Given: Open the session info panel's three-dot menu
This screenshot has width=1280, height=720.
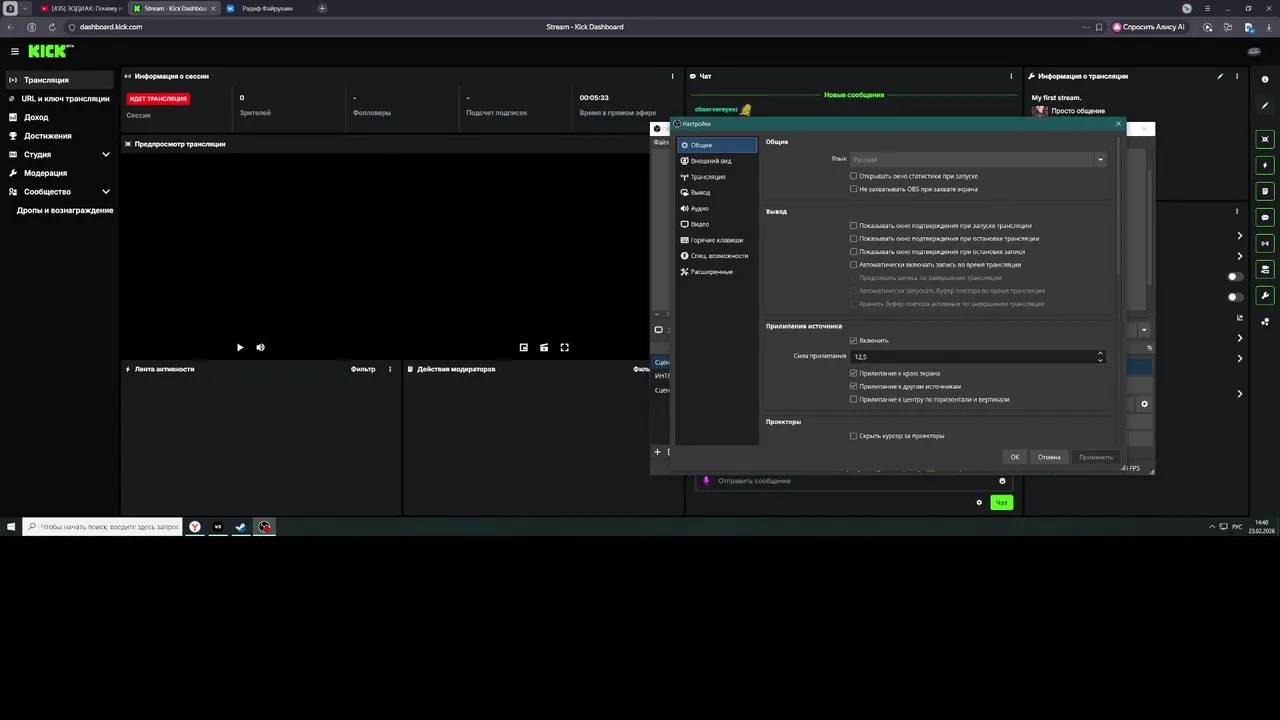Looking at the screenshot, I should tap(673, 76).
